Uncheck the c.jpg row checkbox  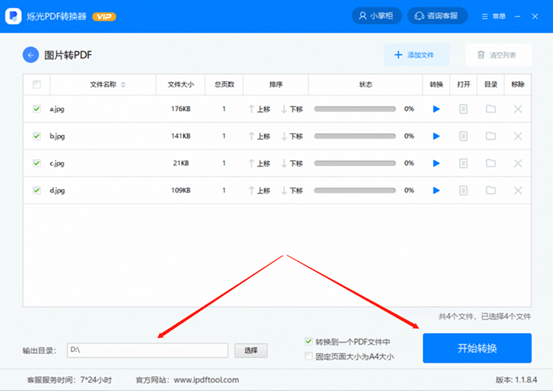37,163
